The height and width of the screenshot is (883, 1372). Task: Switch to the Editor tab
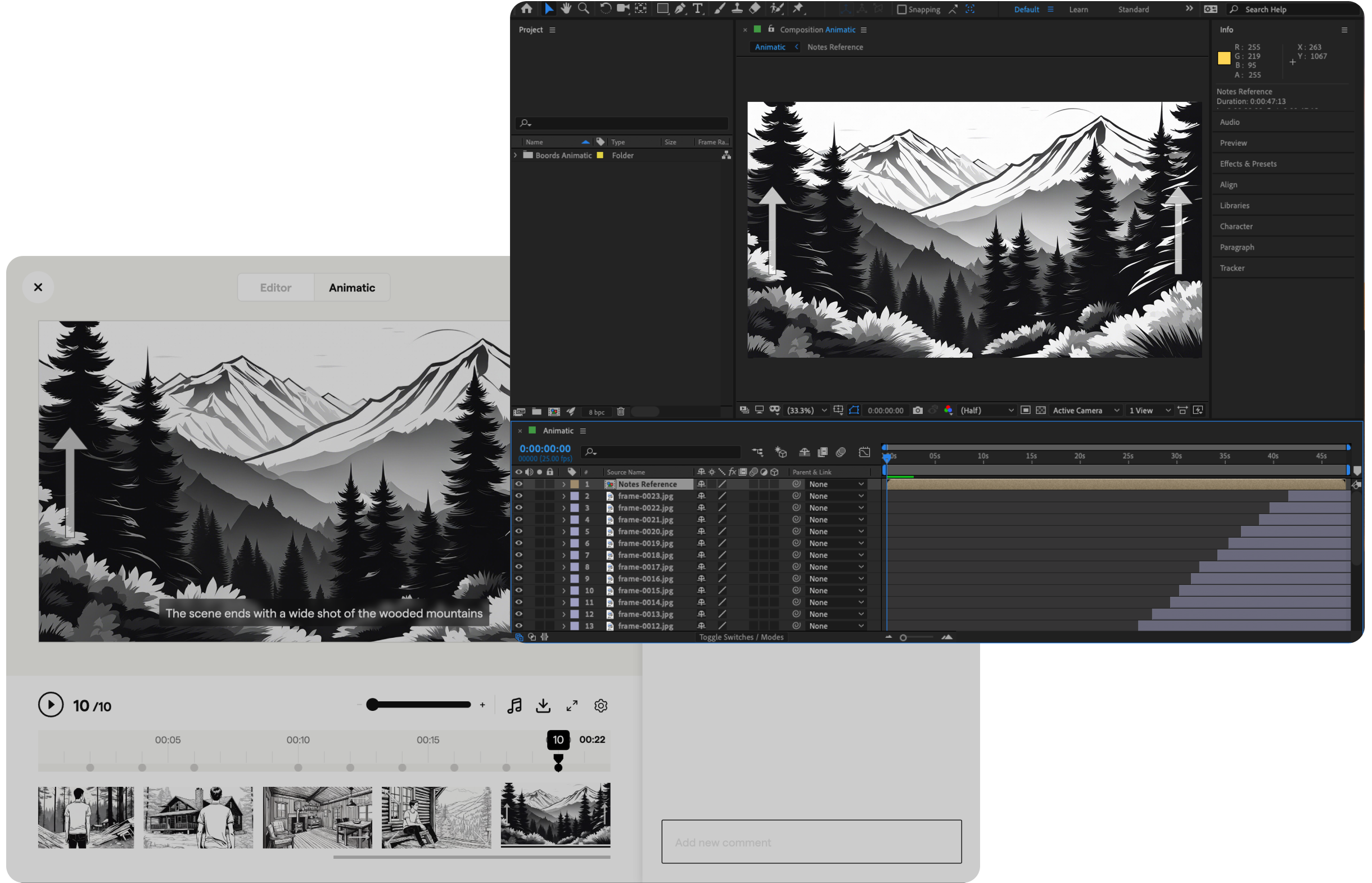(x=276, y=288)
